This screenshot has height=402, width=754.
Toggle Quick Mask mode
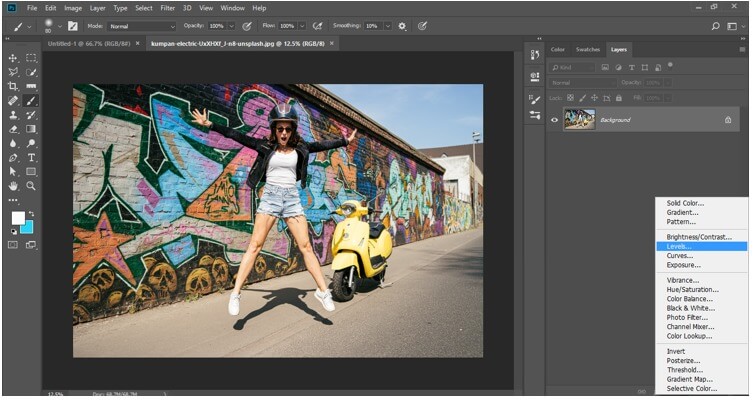click(x=13, y=245)
